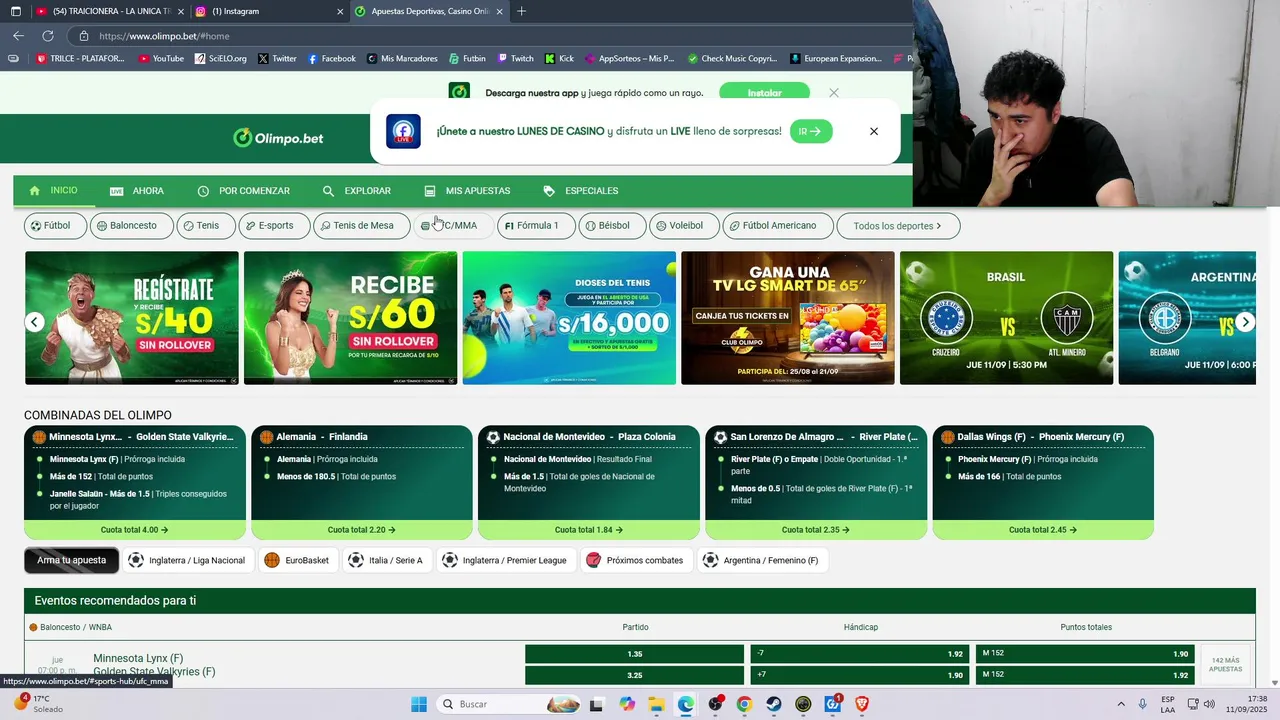Viewport: 1280px width, 720px height.
Task: Select Inglaterra / Premier League chip
Action: [505, 560]
